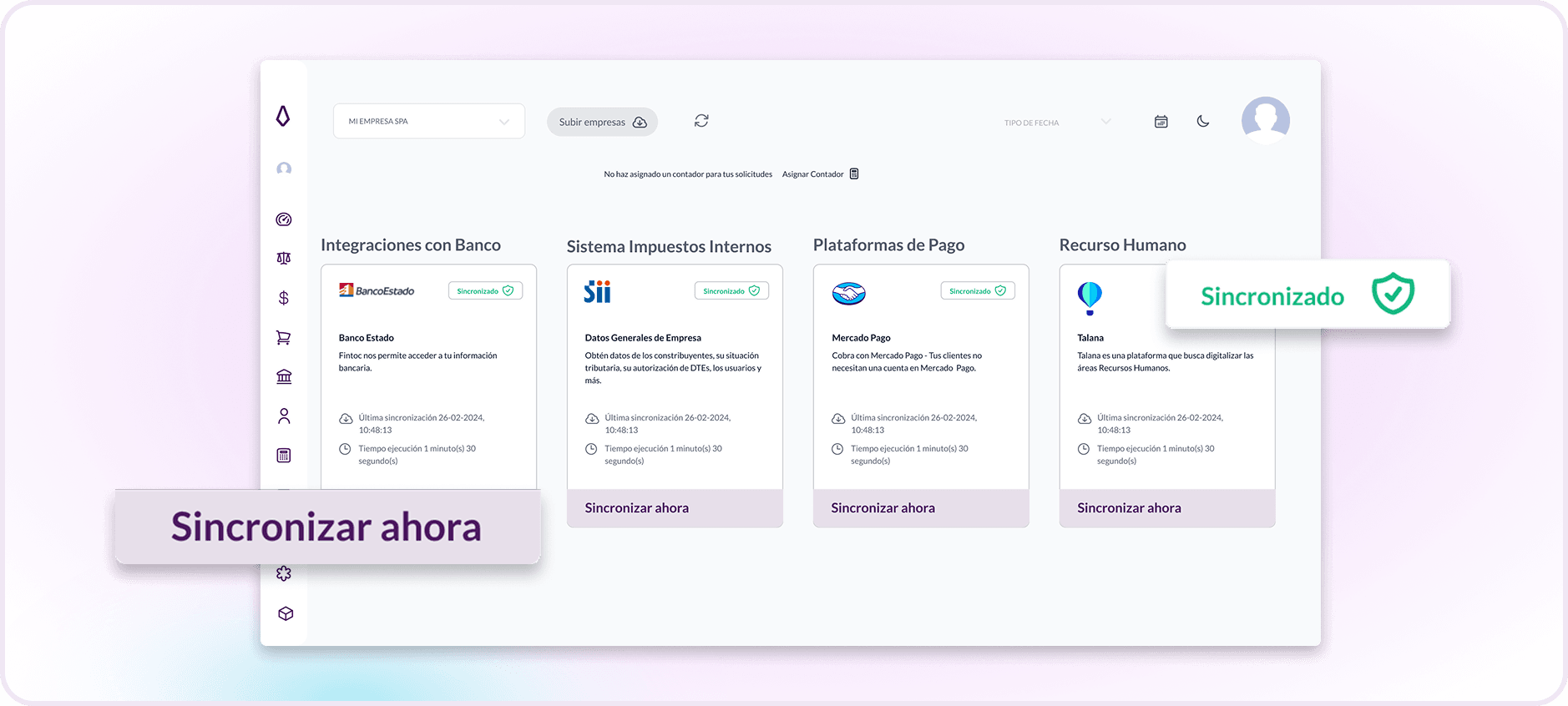Image resolution: width=1568 pixels, height=706 pixels.
Task: Click the enlarged Sincronizar ahora callout button
Action: (x=327, y=527)
